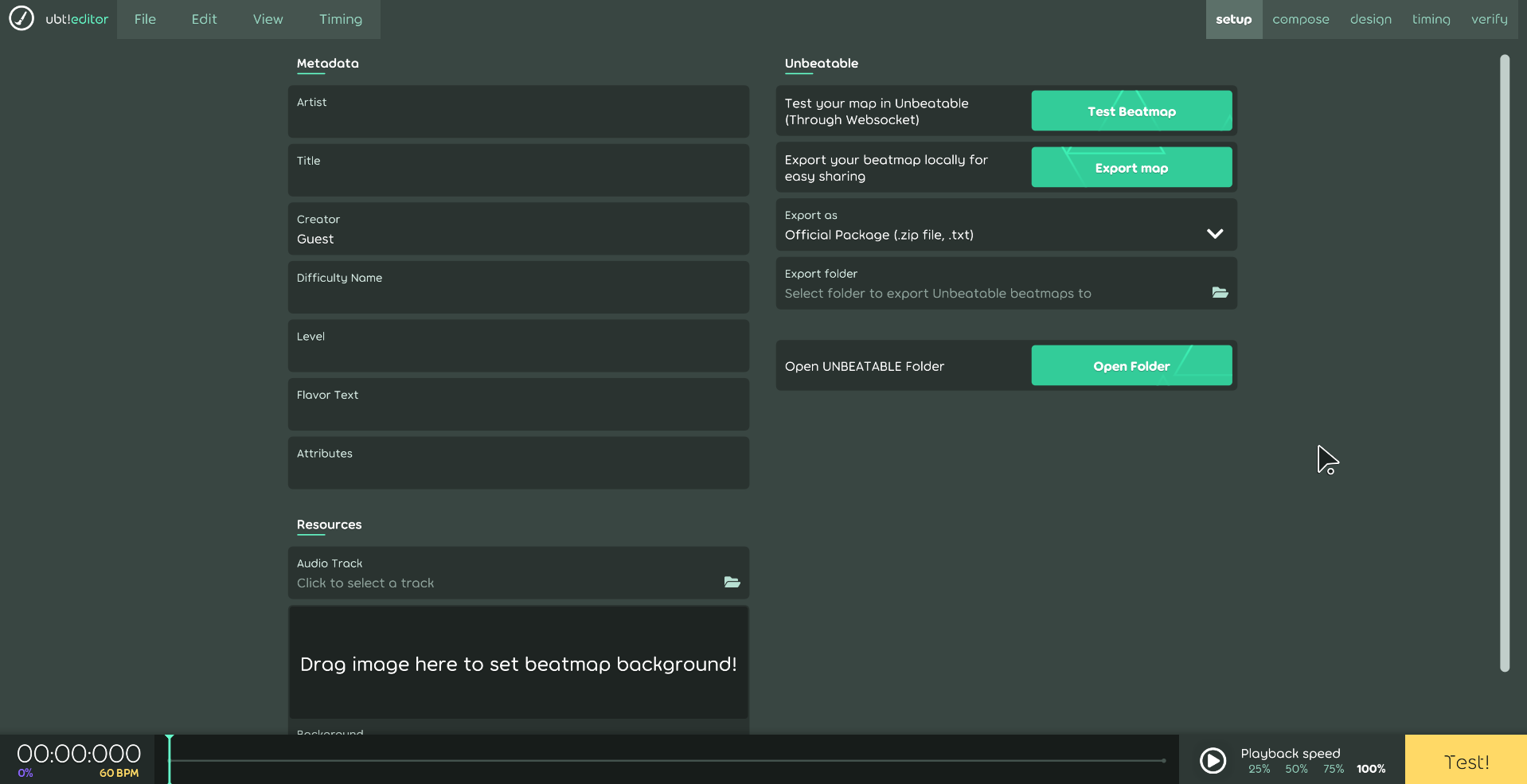Open the File menu
This screenshot has height=784, width=1527.
(145, 19)
